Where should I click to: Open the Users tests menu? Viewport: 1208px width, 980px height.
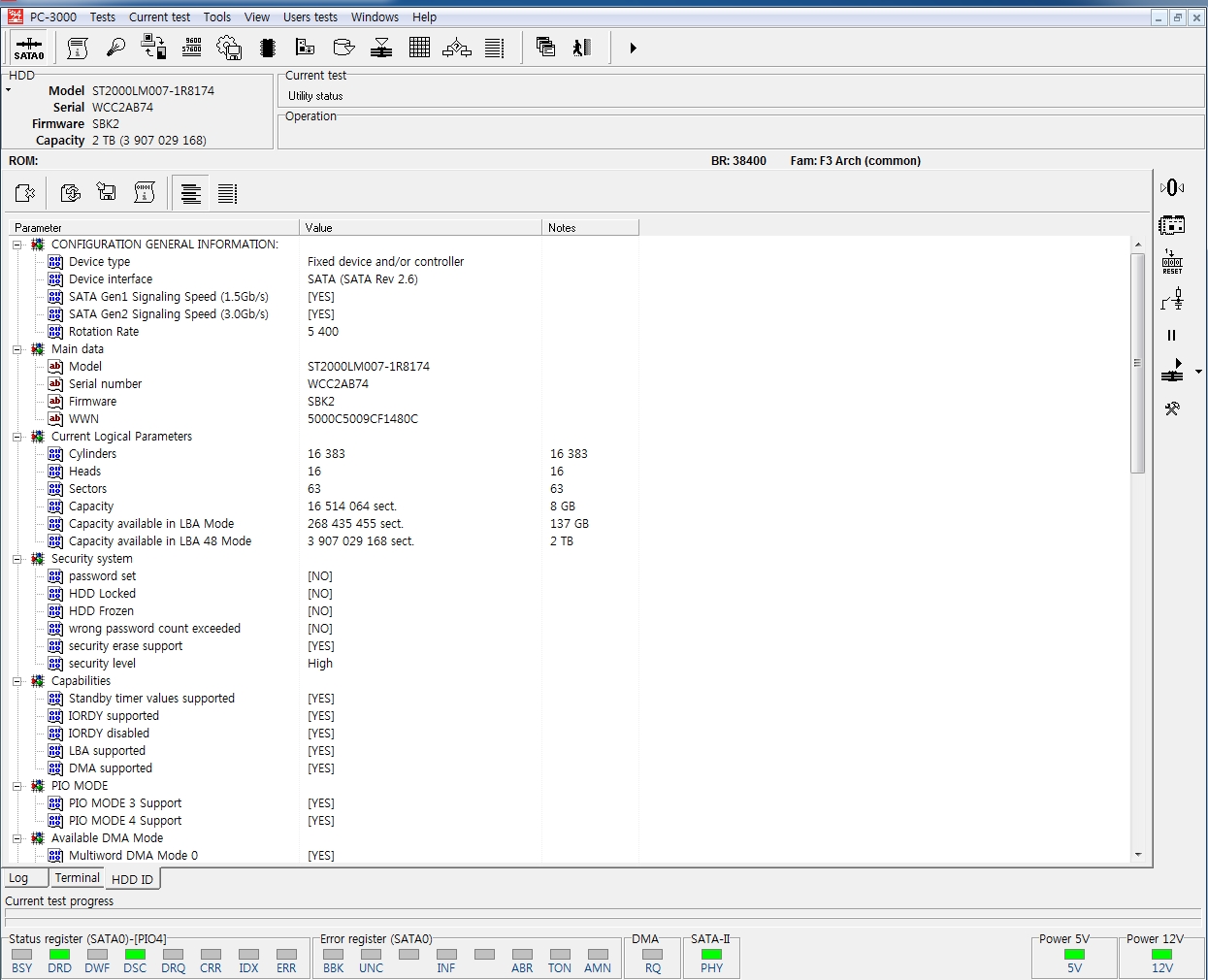pos(310,16)
